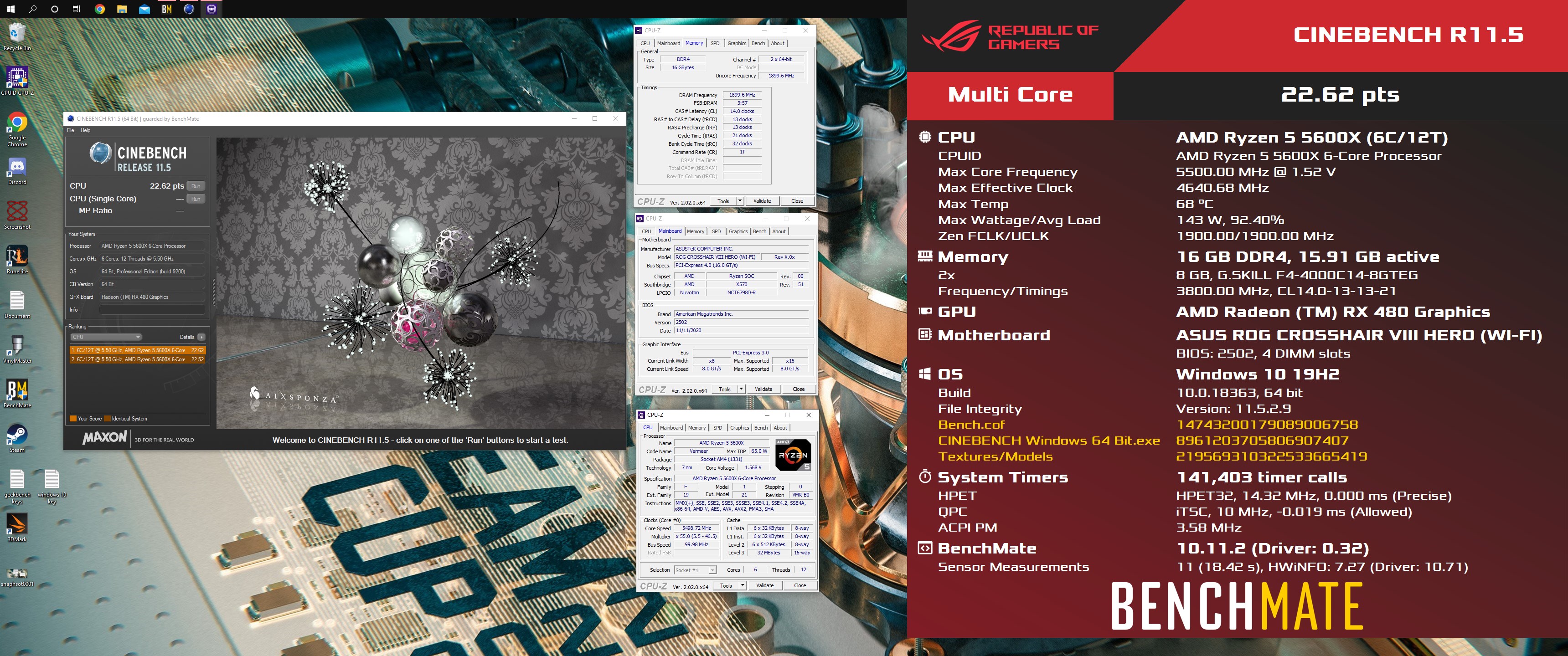The image size is (1568, 656).
Task: Launch Chrome from the taskbar
Action: pos(100,9)
